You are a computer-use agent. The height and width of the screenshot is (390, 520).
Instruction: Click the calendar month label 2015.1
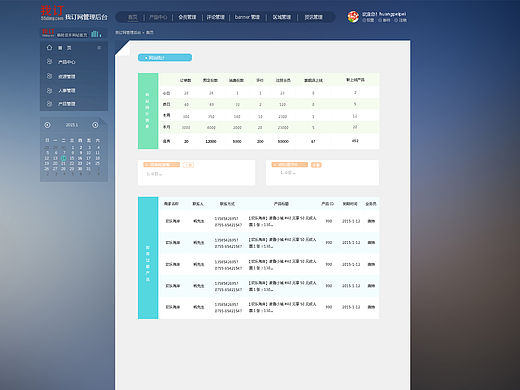click(72, 125)
